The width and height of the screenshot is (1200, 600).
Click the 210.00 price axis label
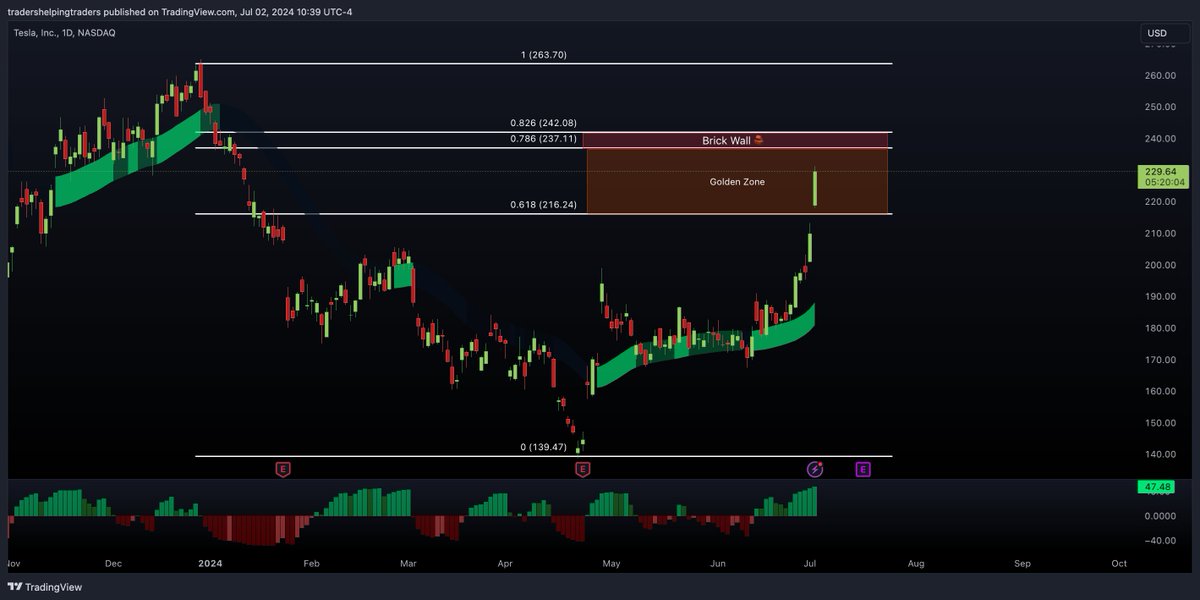[x=1161, y=234]
